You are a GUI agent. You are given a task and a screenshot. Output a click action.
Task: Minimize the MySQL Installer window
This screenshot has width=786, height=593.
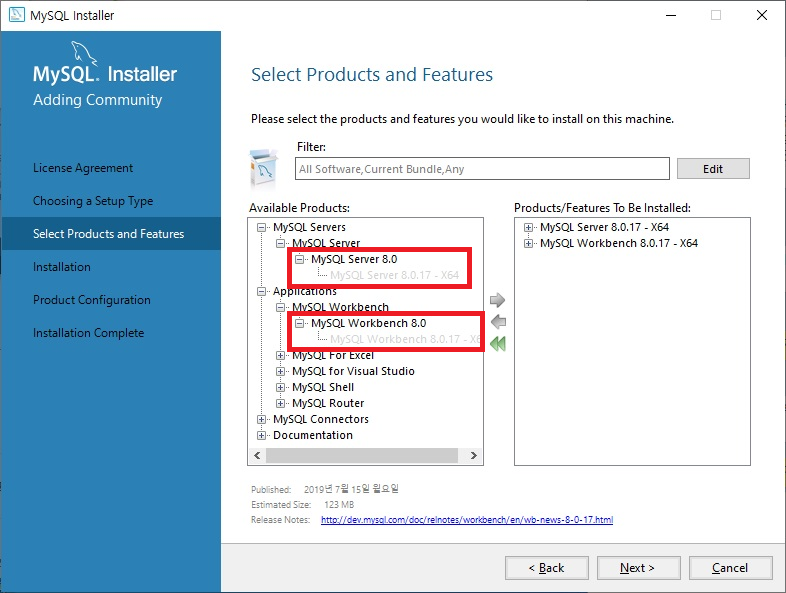[x=671, y=16]
